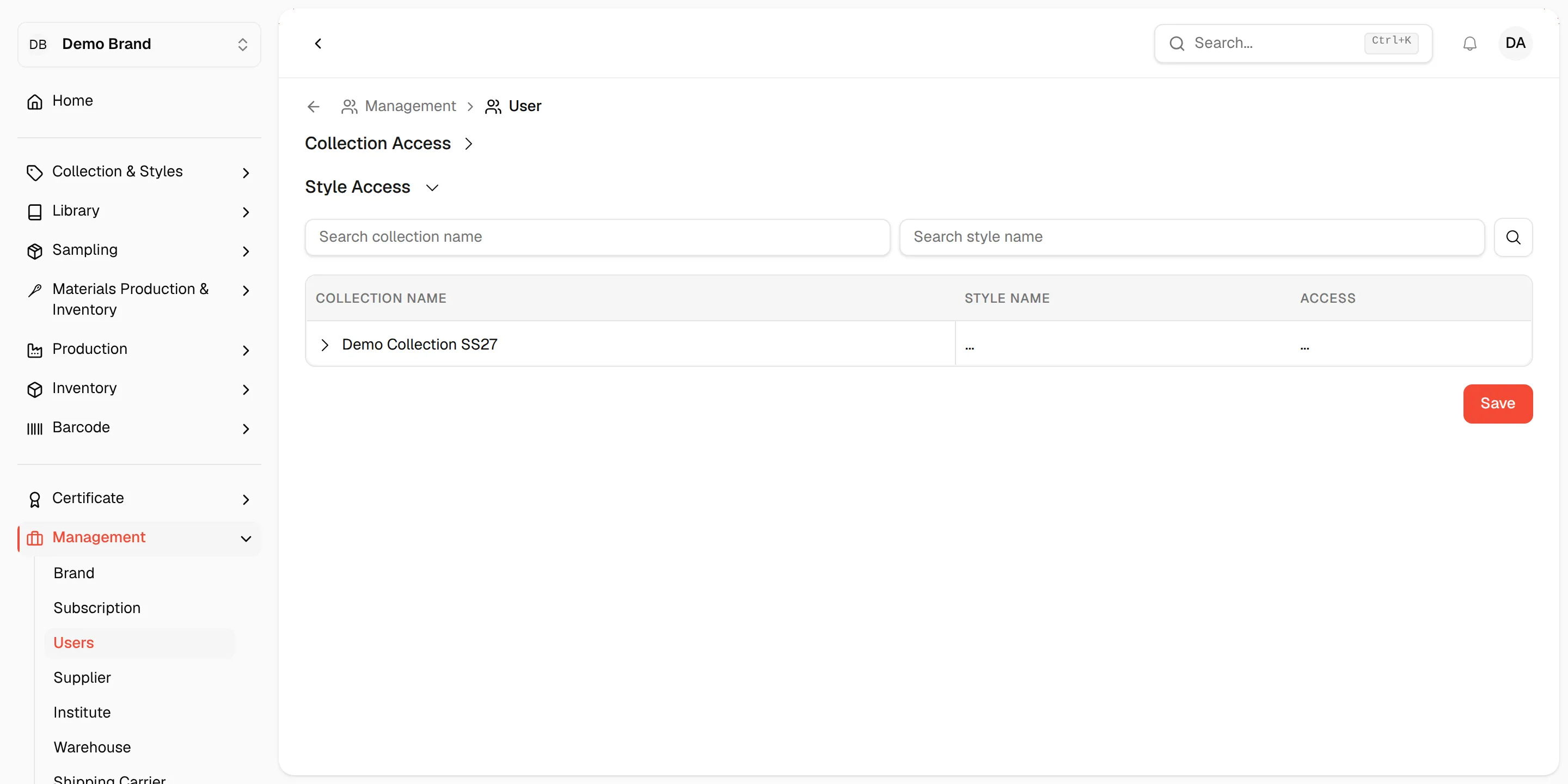Screen dimensions: 1568x784
Task: Click the magnifier in the global search
Action: pyautogui.click(x=1177, y=43)
